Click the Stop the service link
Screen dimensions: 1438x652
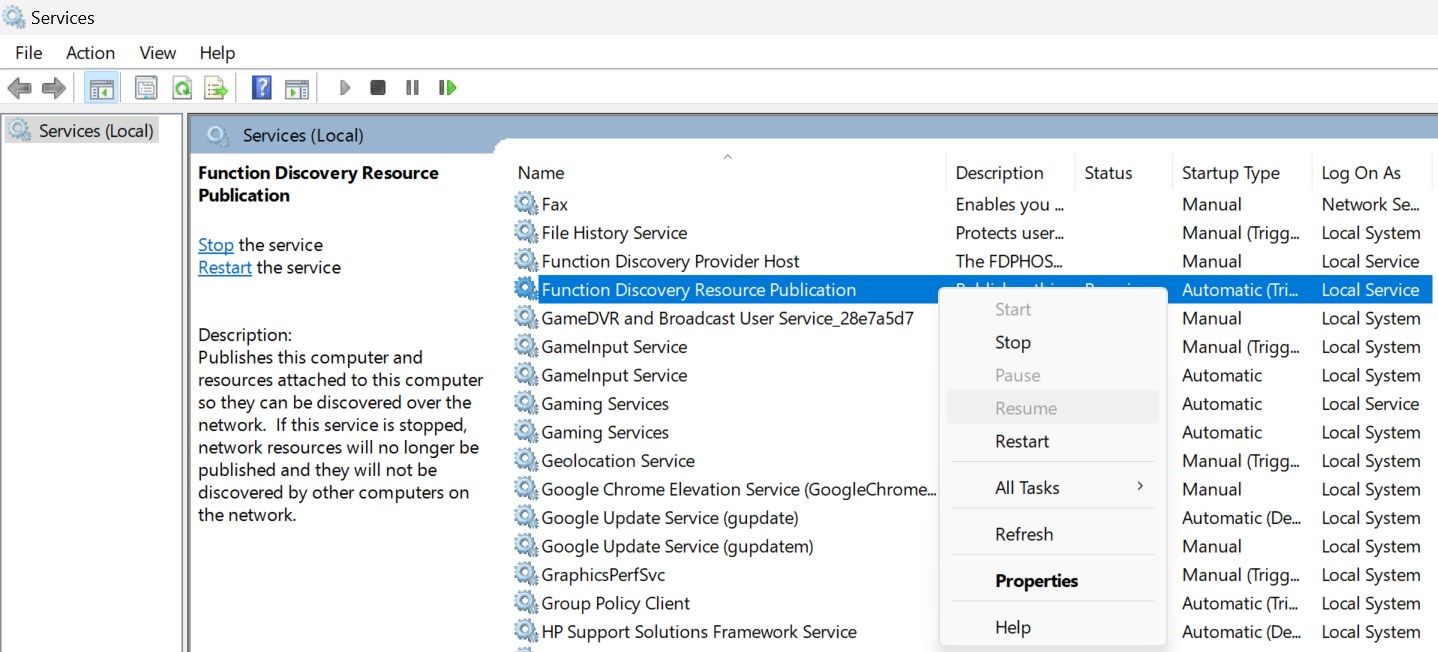coord(215,244)
